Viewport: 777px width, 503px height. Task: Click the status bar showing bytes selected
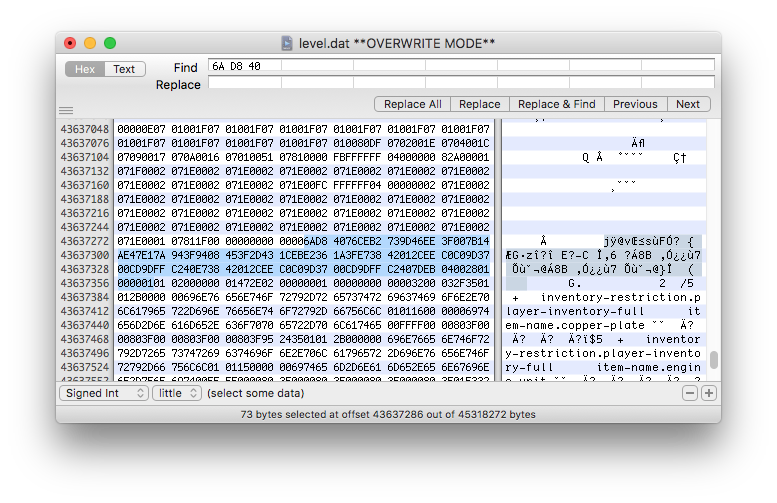388,414
